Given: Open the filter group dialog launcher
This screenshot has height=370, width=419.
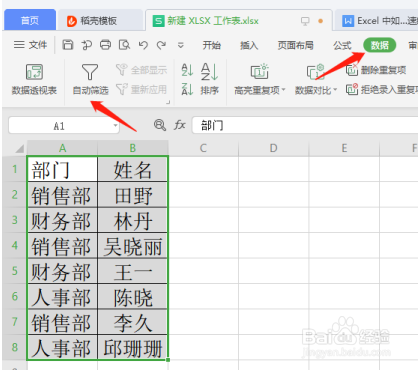Looking at the screenshot, I should point(168,102).
